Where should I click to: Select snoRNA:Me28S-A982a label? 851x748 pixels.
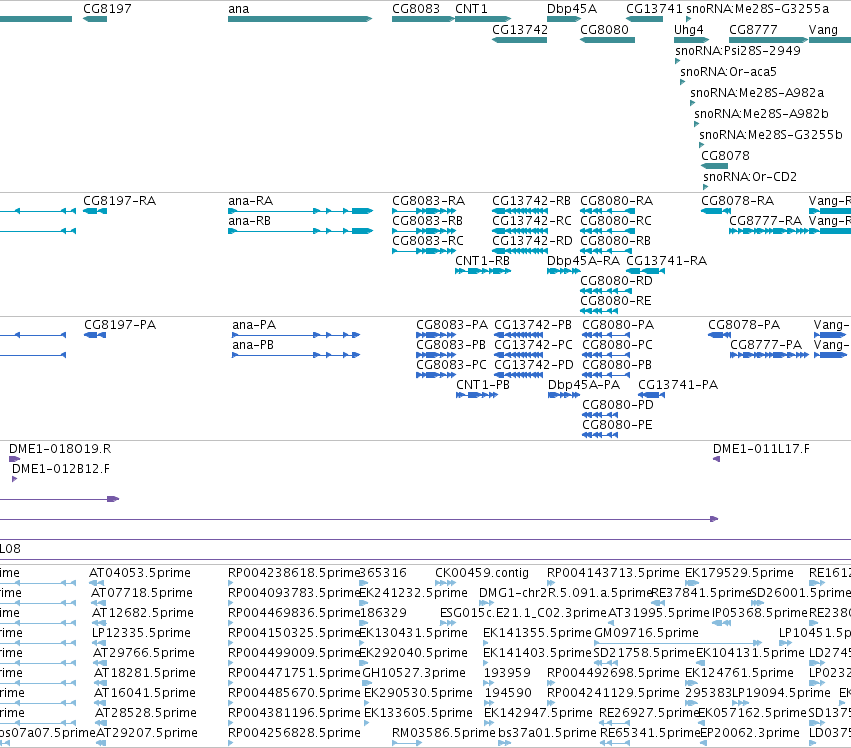pyautogui.click(x=757, y=93)
